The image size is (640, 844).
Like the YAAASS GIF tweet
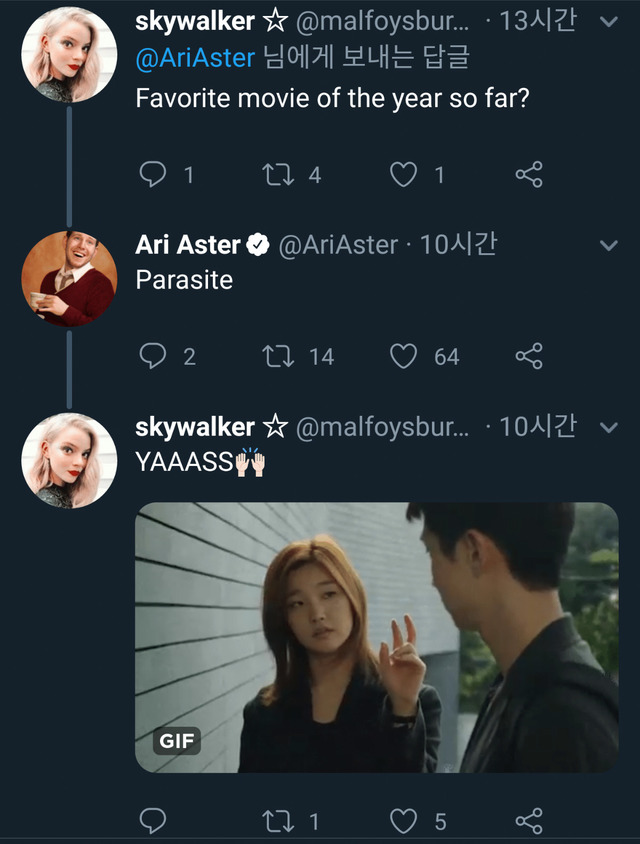(403, 821)
